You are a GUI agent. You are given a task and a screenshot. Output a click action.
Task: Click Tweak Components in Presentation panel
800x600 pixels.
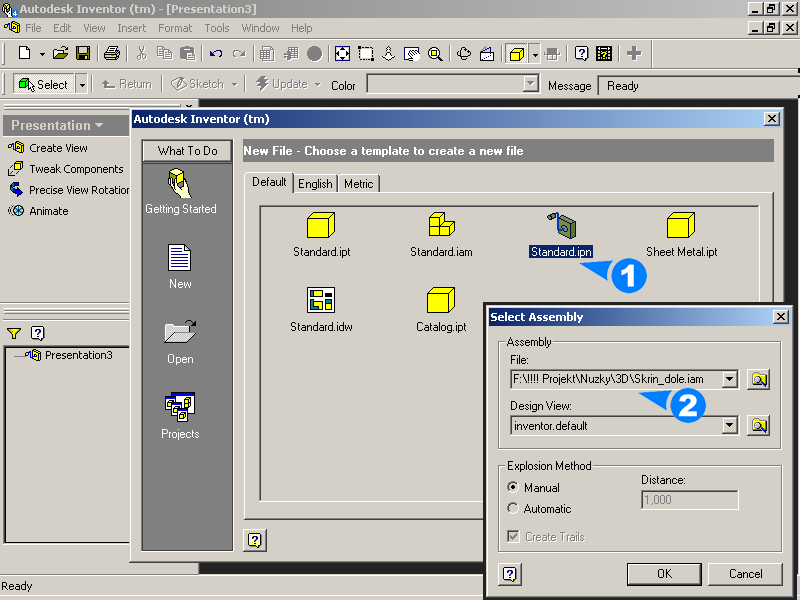pyautogui.click(x=65, y=169)
